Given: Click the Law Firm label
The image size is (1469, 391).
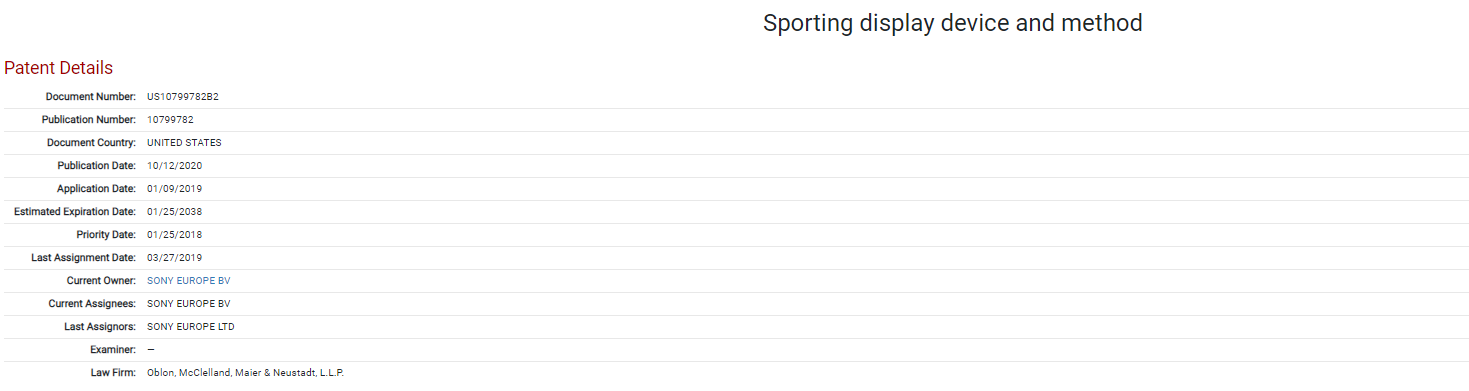Looking at the screenshot, I should (113, 373).
